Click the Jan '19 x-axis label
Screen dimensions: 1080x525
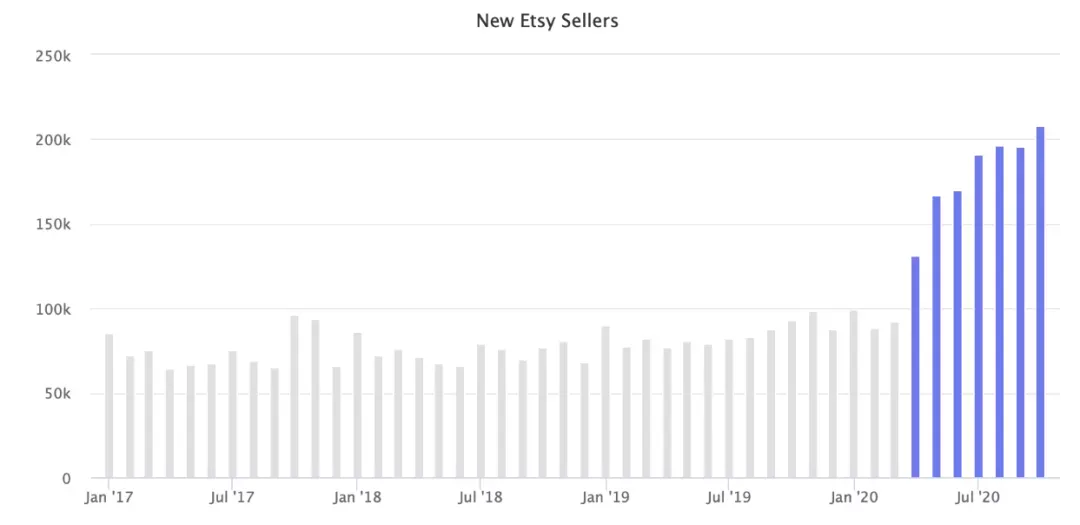(605, 497)
